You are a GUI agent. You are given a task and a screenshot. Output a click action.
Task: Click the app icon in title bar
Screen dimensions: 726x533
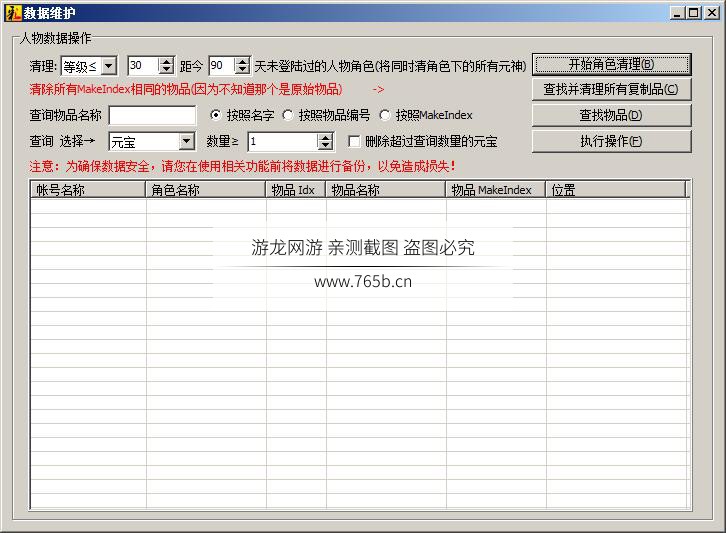13,12
